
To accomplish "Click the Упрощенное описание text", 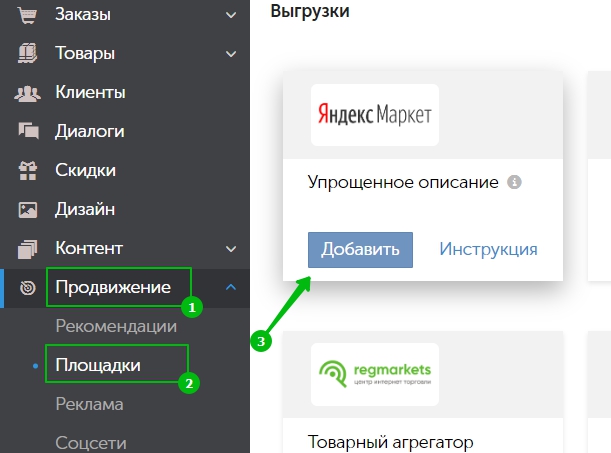I will click(403, 182).
